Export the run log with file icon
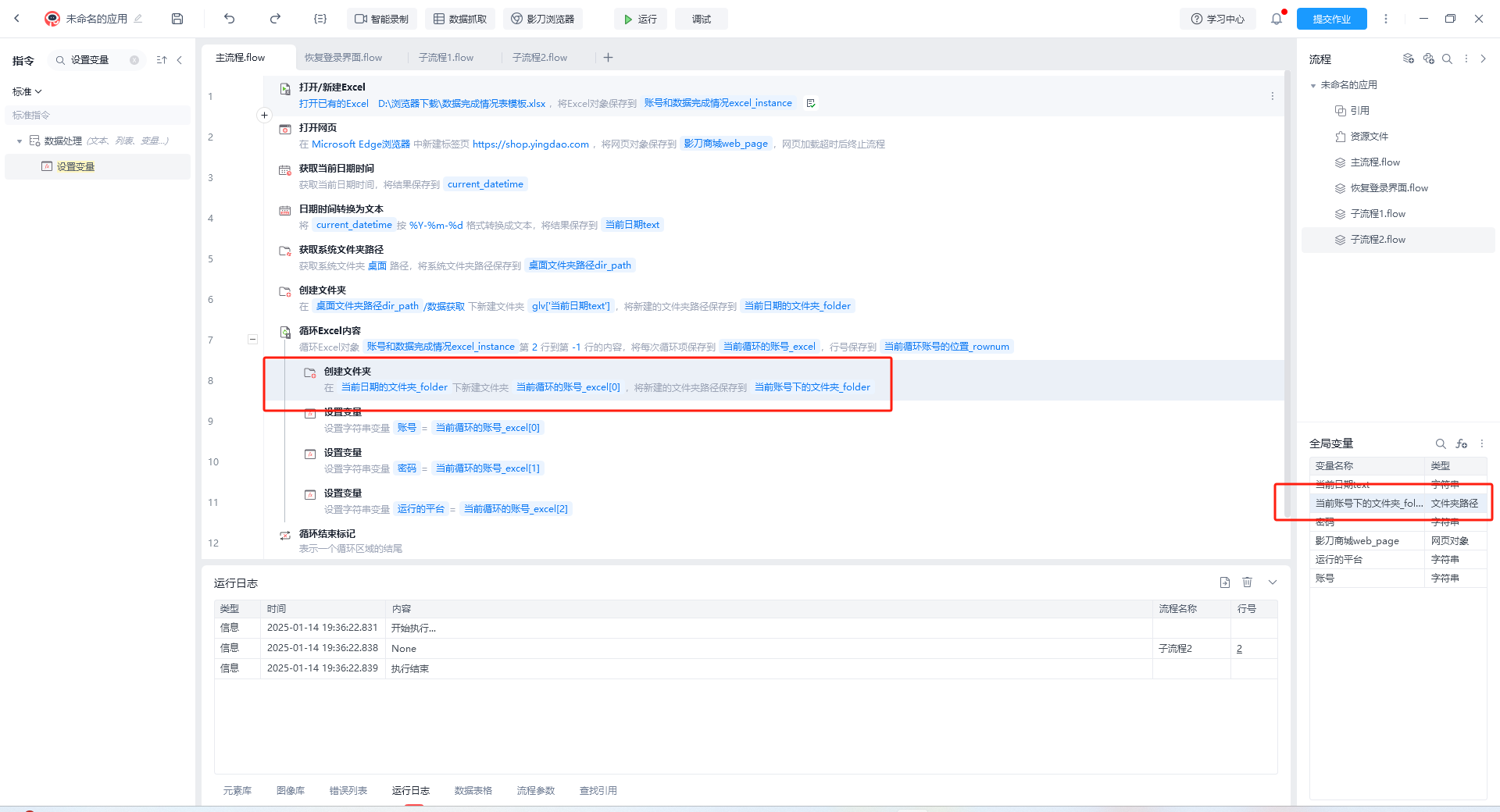The width and height of the screenshot is (1500, 812). [1225, 582]
